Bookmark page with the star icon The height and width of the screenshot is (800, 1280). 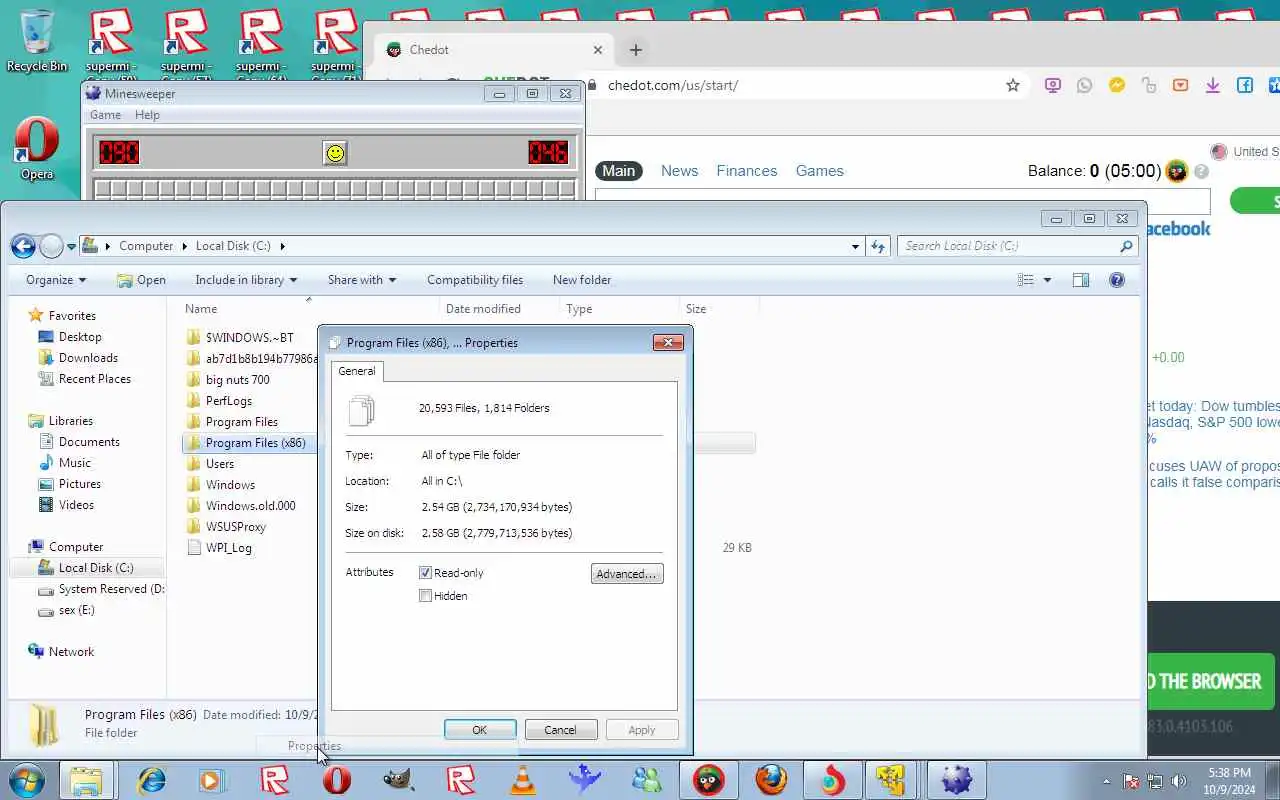[x=1013, y=86]
